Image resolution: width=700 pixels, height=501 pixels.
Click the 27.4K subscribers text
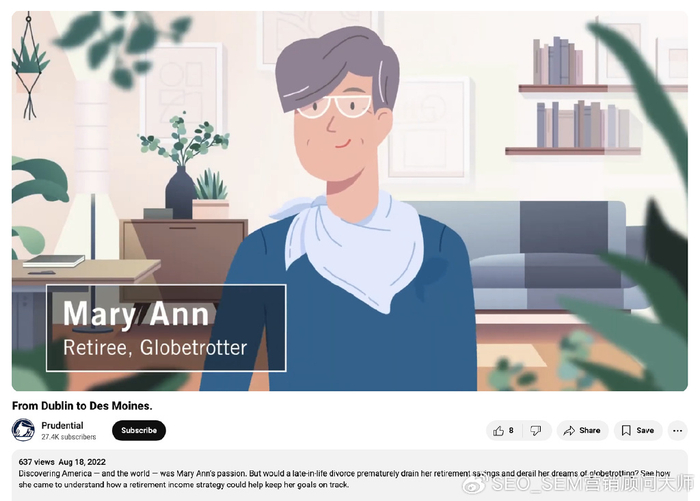(69, 437)
